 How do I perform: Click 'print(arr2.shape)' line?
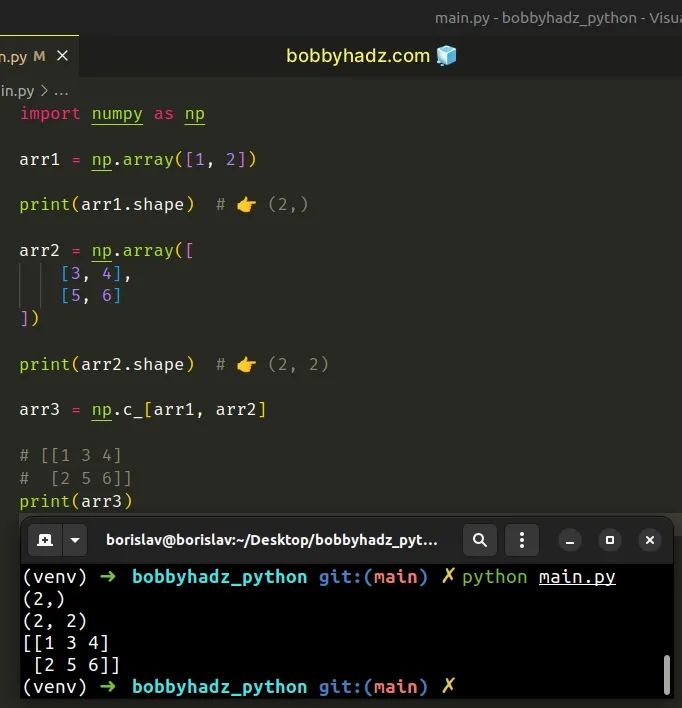(107, 364)
